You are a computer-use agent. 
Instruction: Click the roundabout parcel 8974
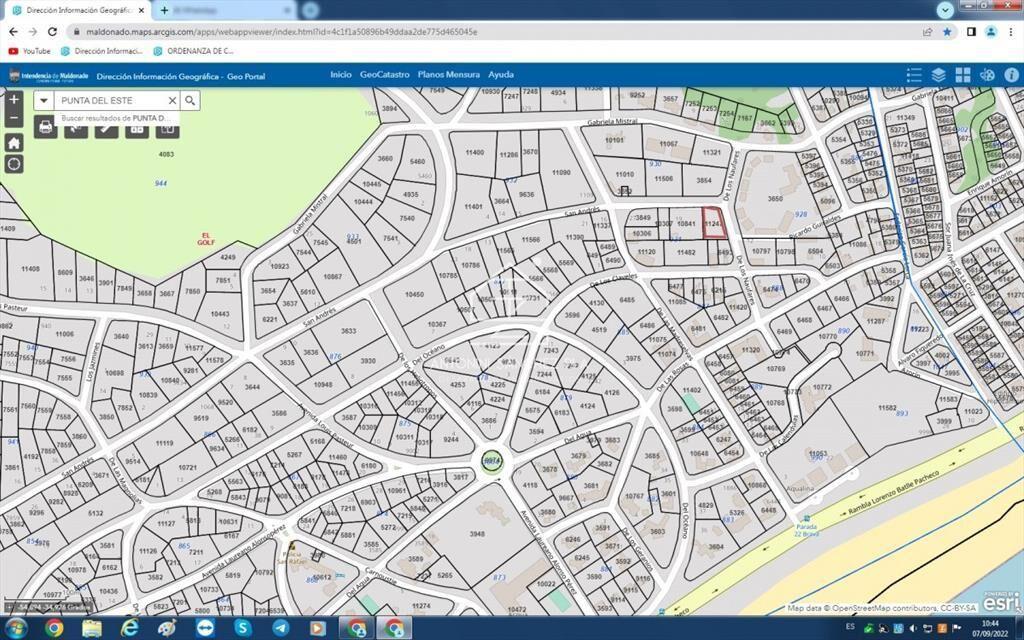coord(492,461)
